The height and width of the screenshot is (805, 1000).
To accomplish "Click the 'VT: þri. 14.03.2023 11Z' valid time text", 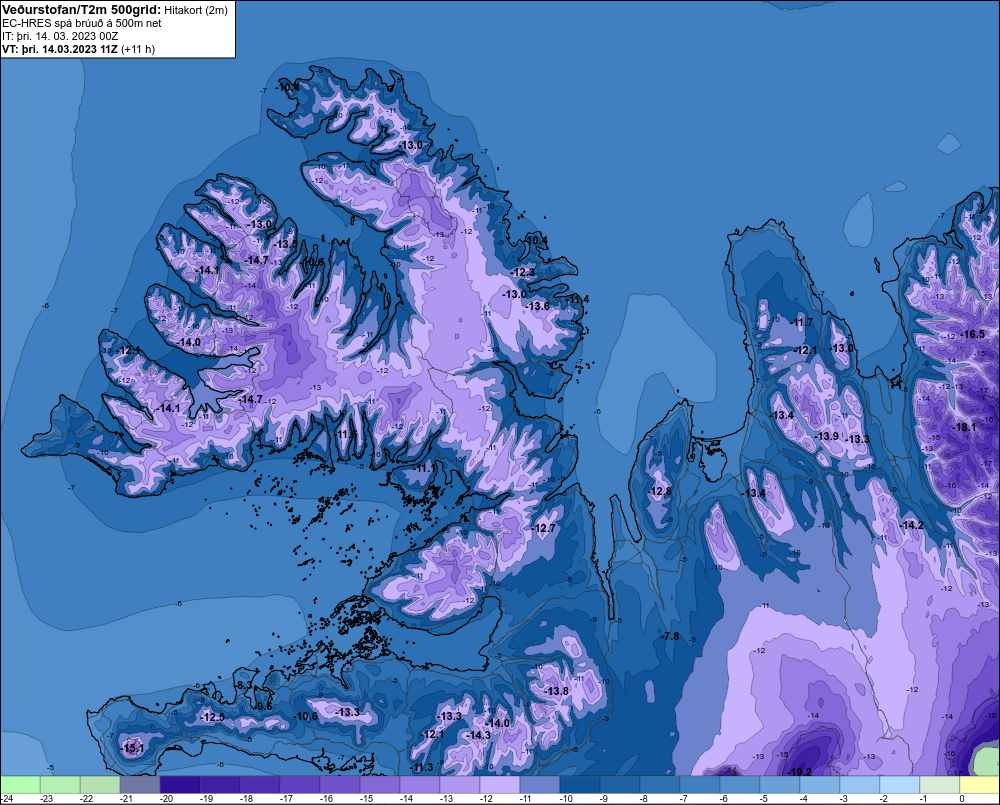I will click(x=60, y=49).
